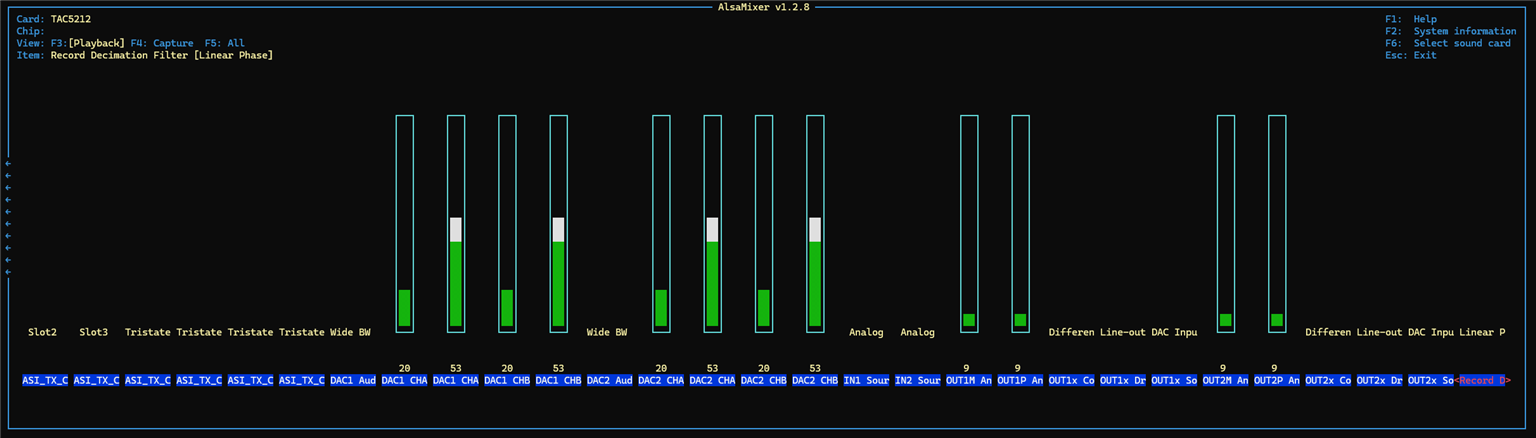The image size is (1536, 438).
Task: Click the DAC1 CHB volume bar at level 20
Action: [x=507, y=222]
